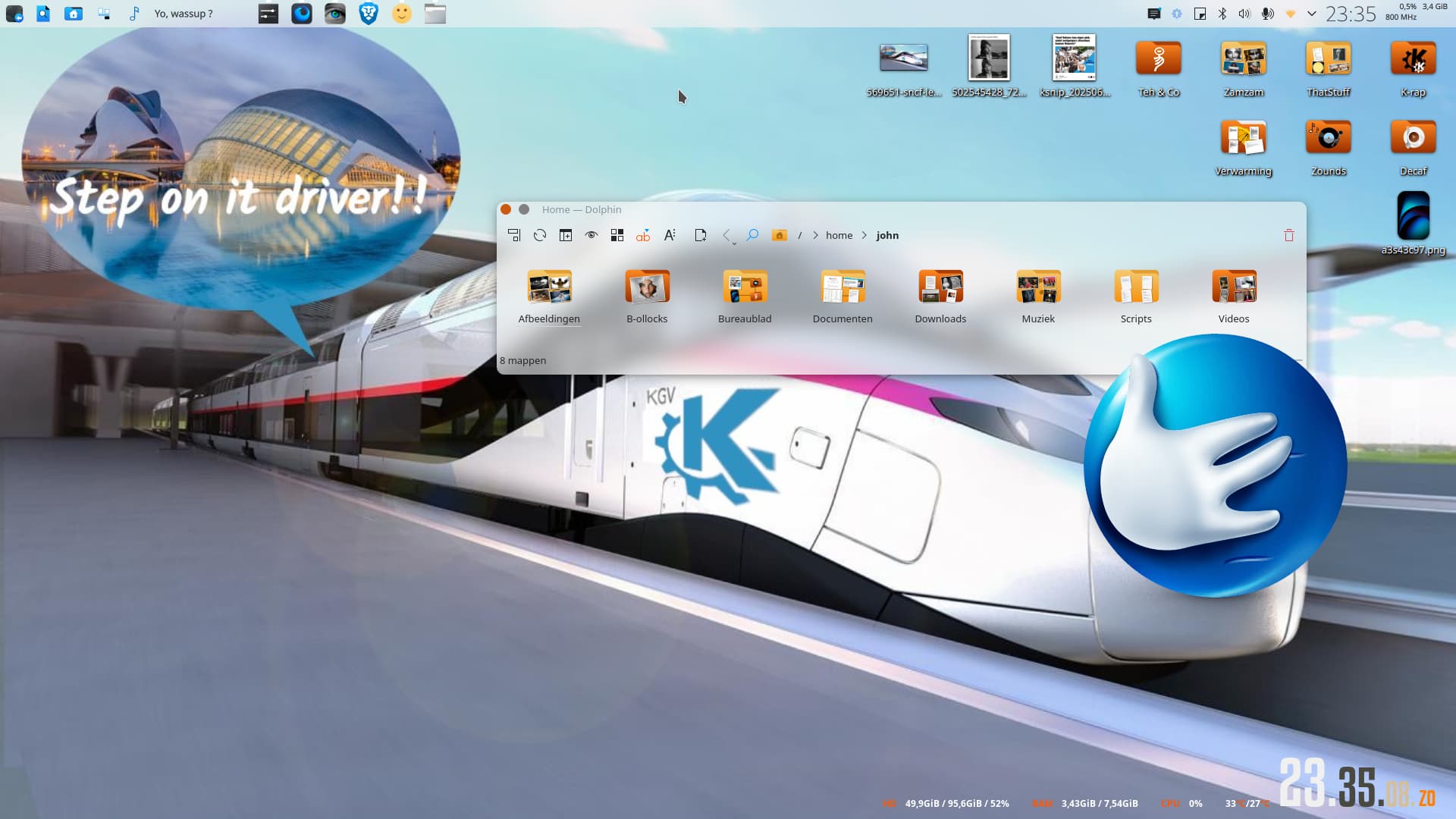Click the file search icon in top panel

click(x=43, y=14)
